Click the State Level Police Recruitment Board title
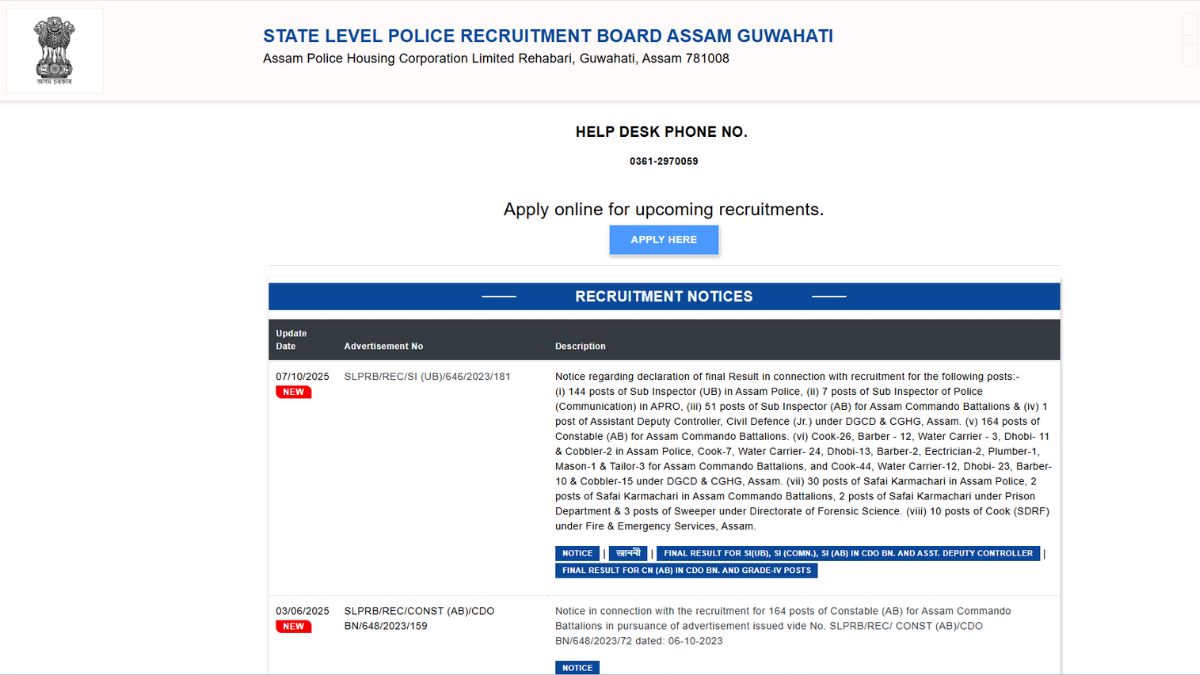 [x=547, y=36]
